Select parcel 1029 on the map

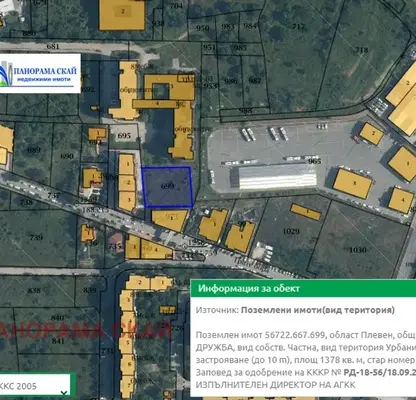tap(291, 231)
